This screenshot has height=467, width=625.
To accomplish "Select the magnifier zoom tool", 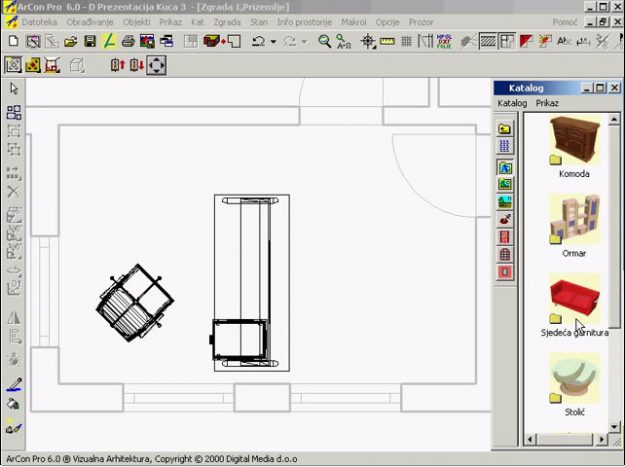I will (x=324, y=41).
